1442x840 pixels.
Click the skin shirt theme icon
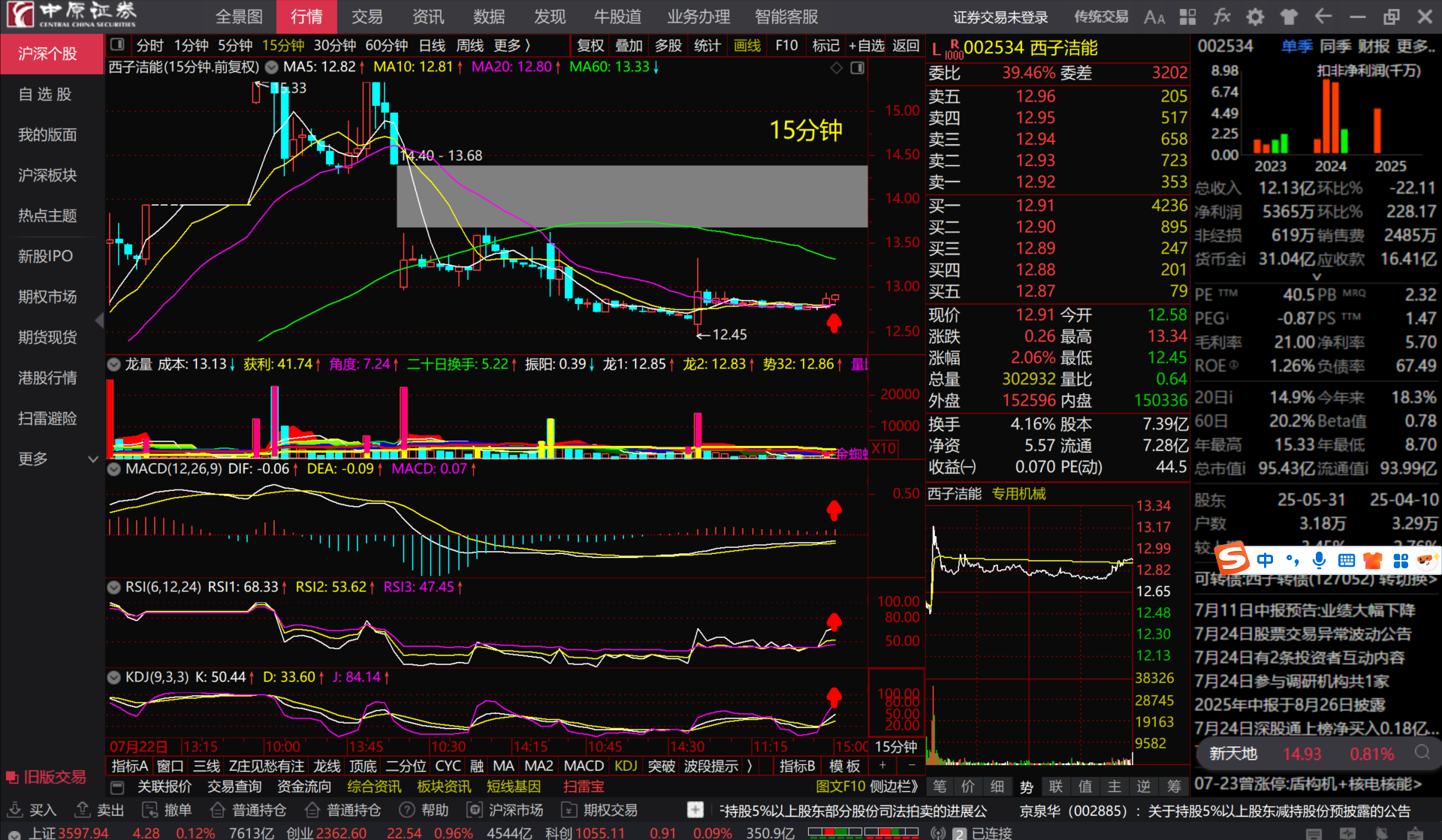[1289, 17]
